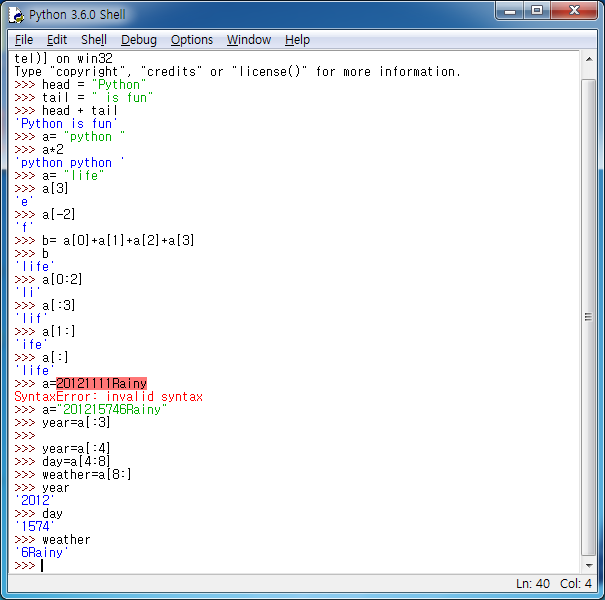Click the vertical scrollbar thumb
605x600 pixels.
(589, 317)
